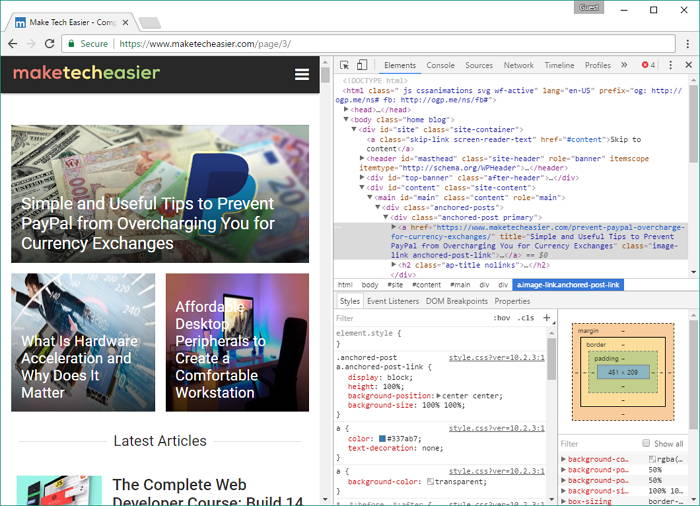Click the 451 × 209 box model content

click(x=623, y=372)
